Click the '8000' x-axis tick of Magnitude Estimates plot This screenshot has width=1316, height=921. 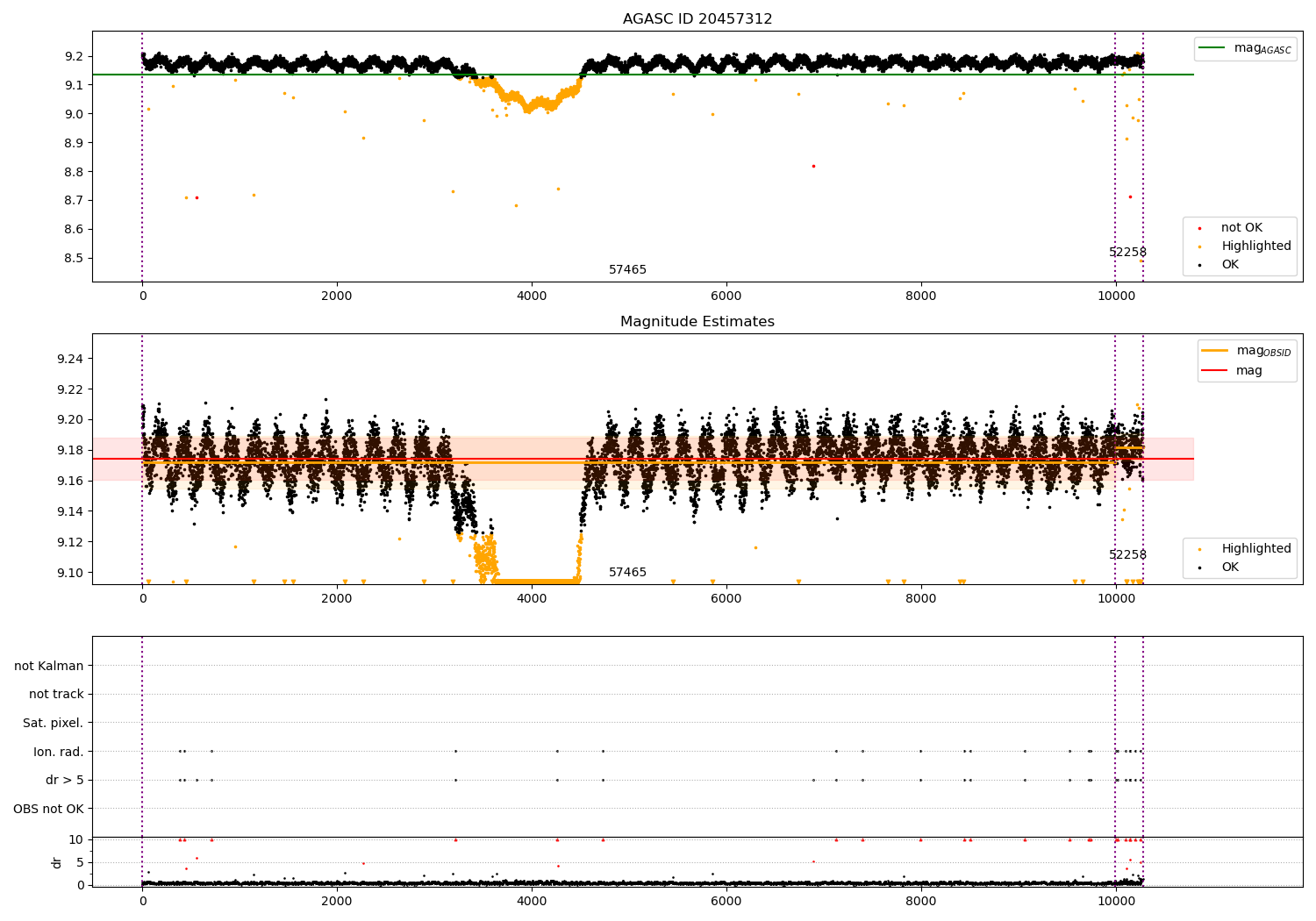[x=921, y=599]
